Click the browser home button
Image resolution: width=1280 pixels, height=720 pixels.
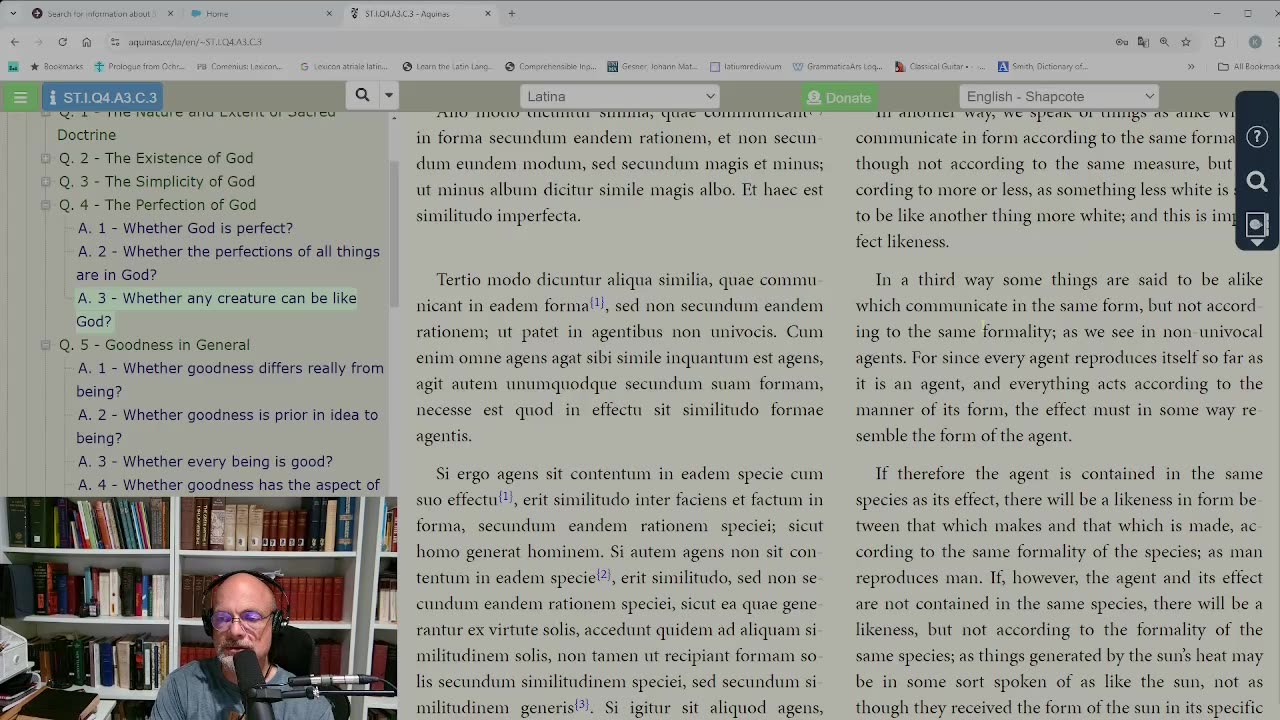point(87,42)
